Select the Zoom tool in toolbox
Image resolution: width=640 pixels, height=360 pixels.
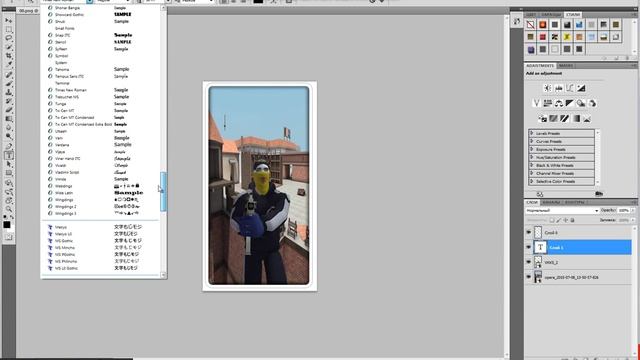(9, 209)
